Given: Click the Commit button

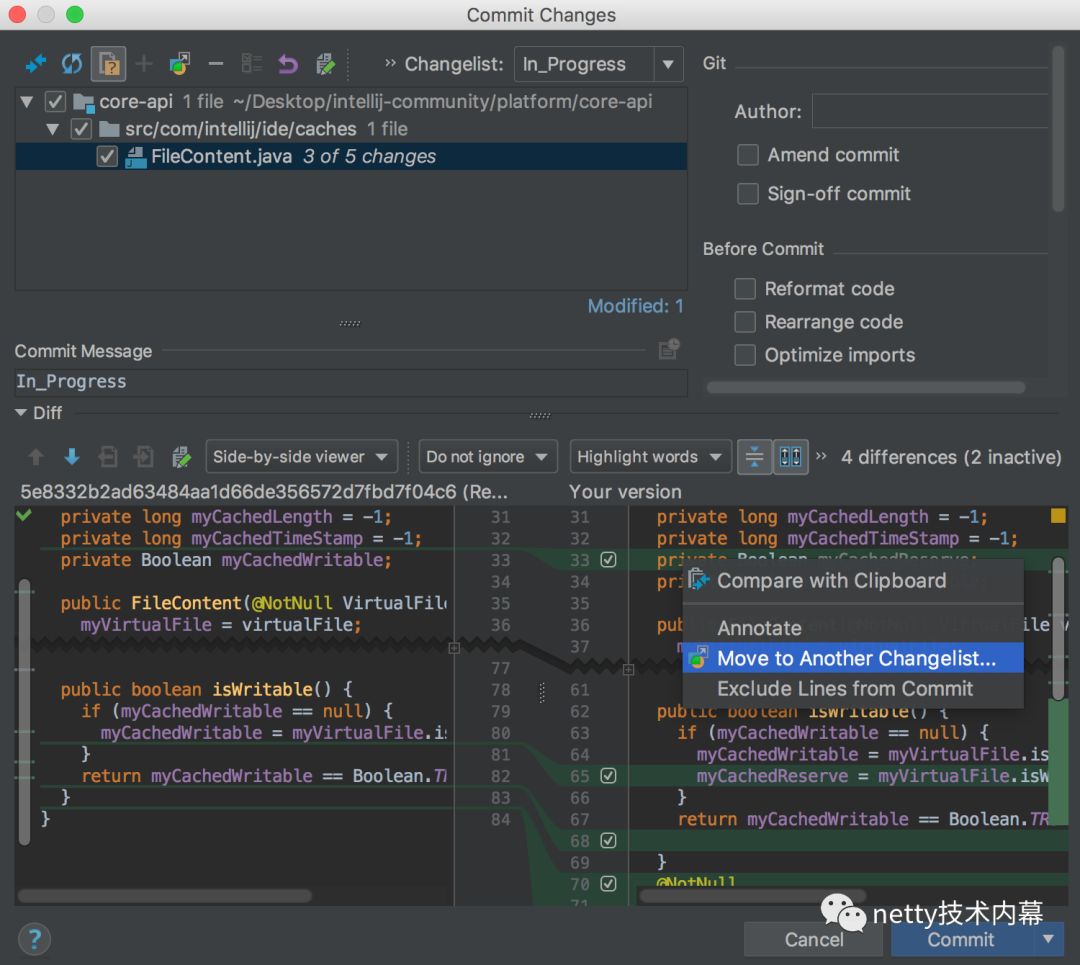Looking at the screenshot, I should pyautogui.click(x=962, y=940).
